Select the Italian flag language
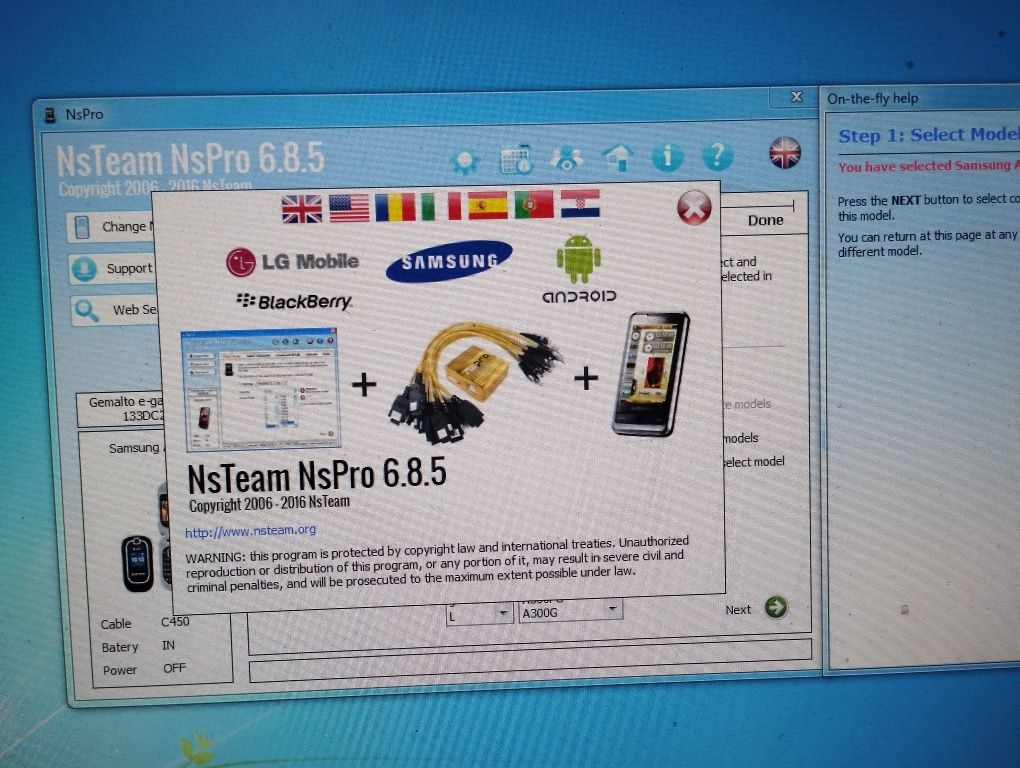1020x768 pixels. point(440,206)
